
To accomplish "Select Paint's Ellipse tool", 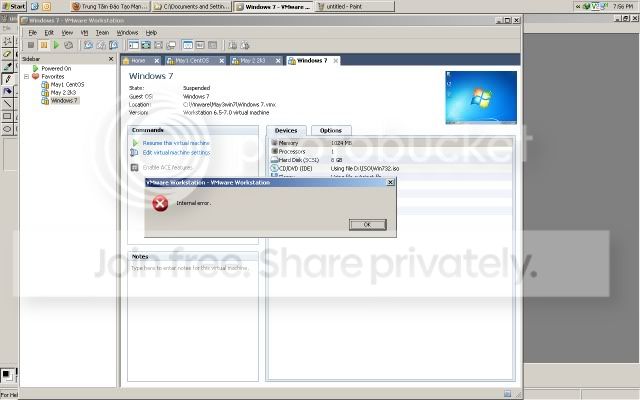I will point(7,129).
